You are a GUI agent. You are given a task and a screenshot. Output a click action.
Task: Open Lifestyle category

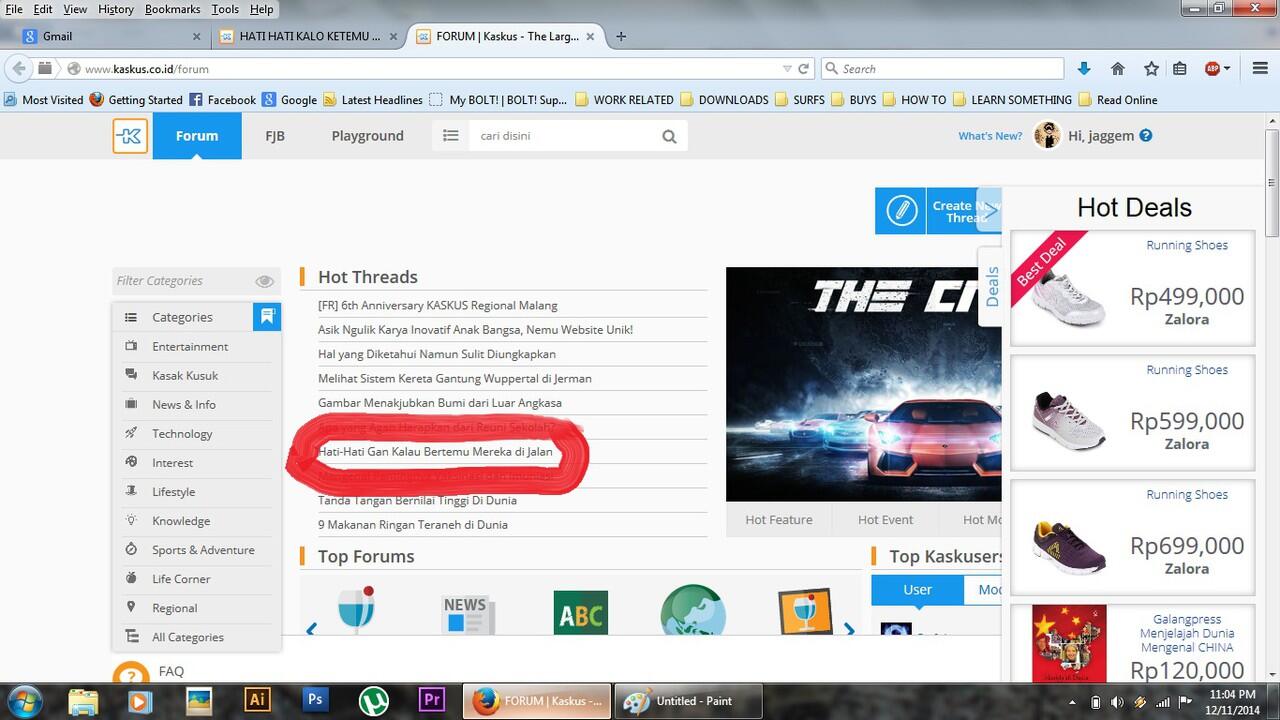[174, 491]
